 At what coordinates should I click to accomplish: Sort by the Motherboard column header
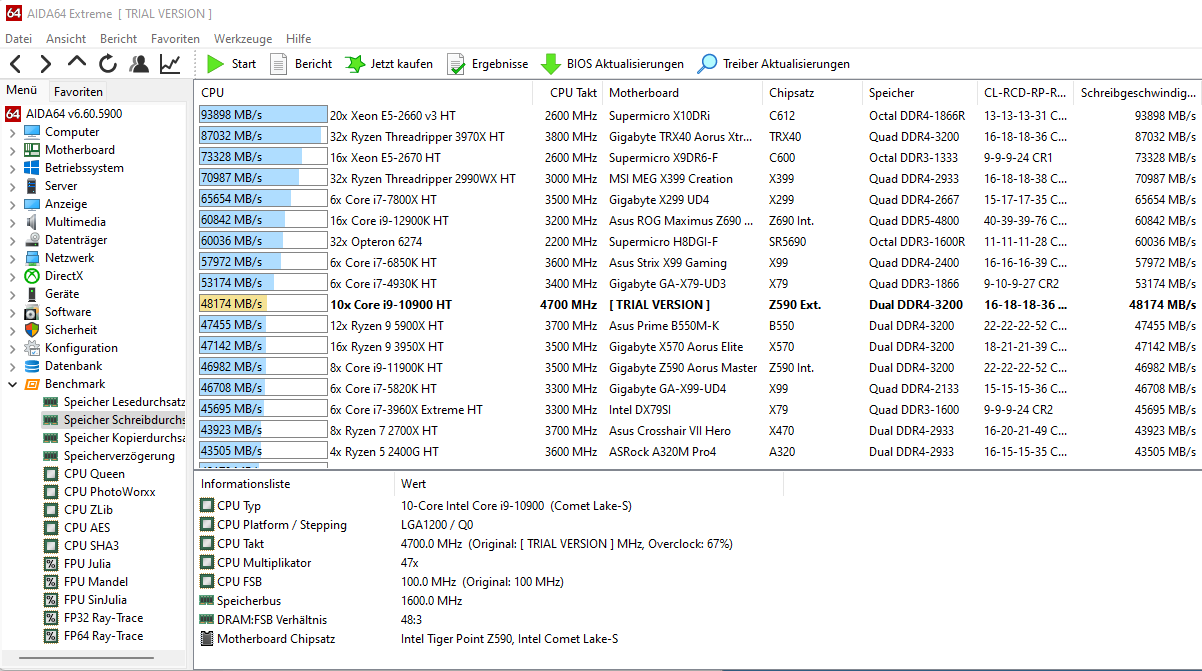(682, 93)
